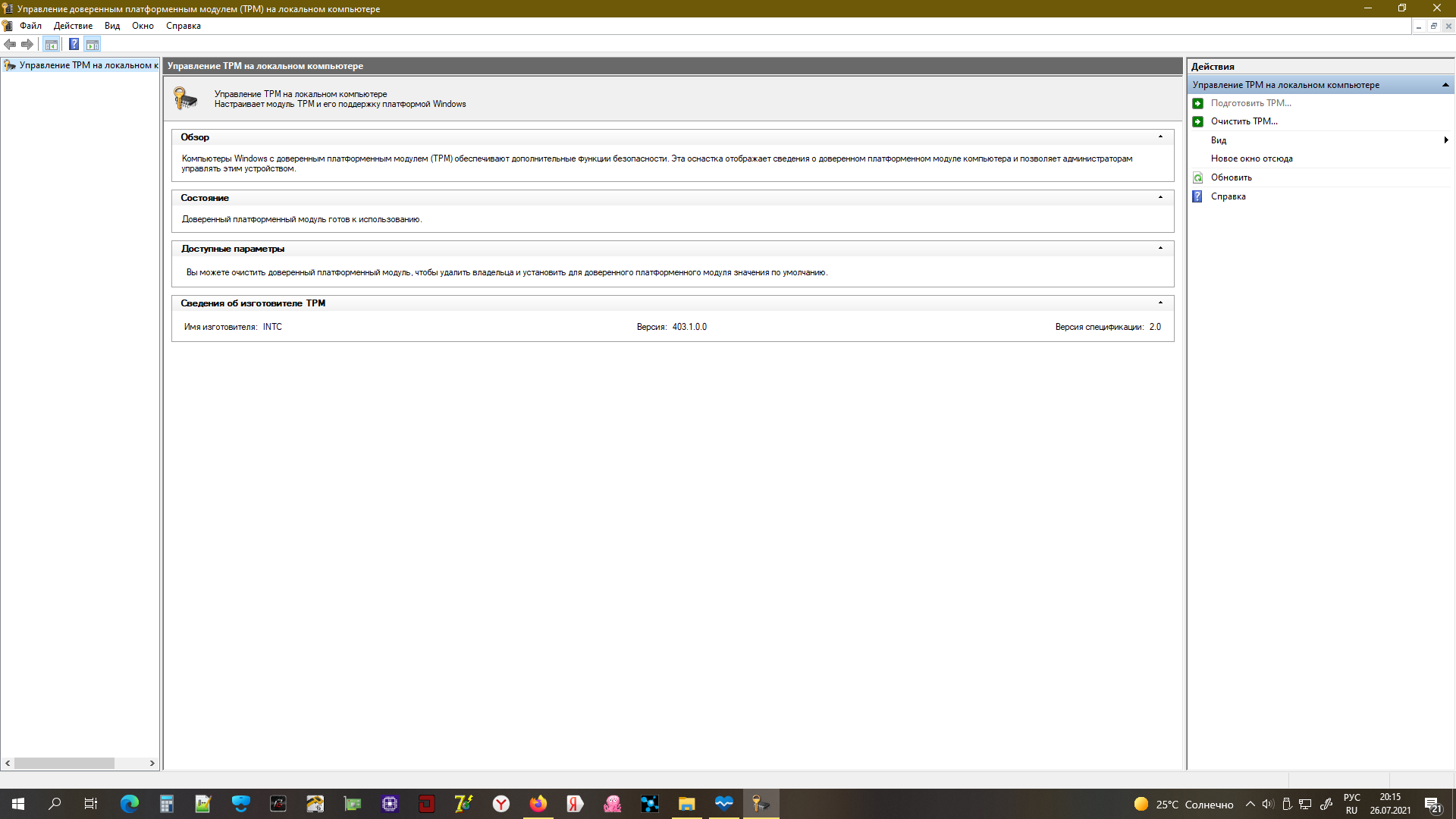Collapse the Состояние section
Image resolution: width=1456 pixels, height=819 pixels.
[1159, 198]
